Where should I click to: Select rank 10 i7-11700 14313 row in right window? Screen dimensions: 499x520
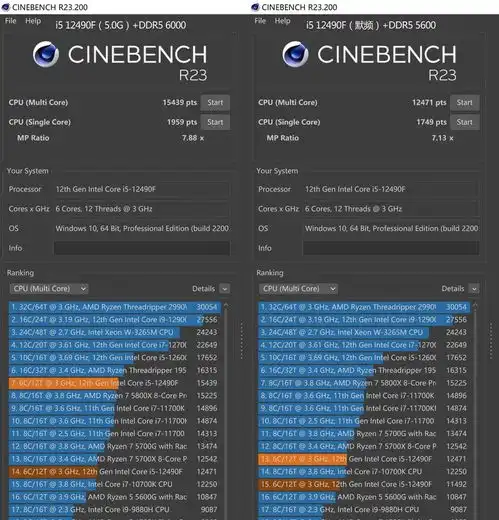click(x=364, y=421)
